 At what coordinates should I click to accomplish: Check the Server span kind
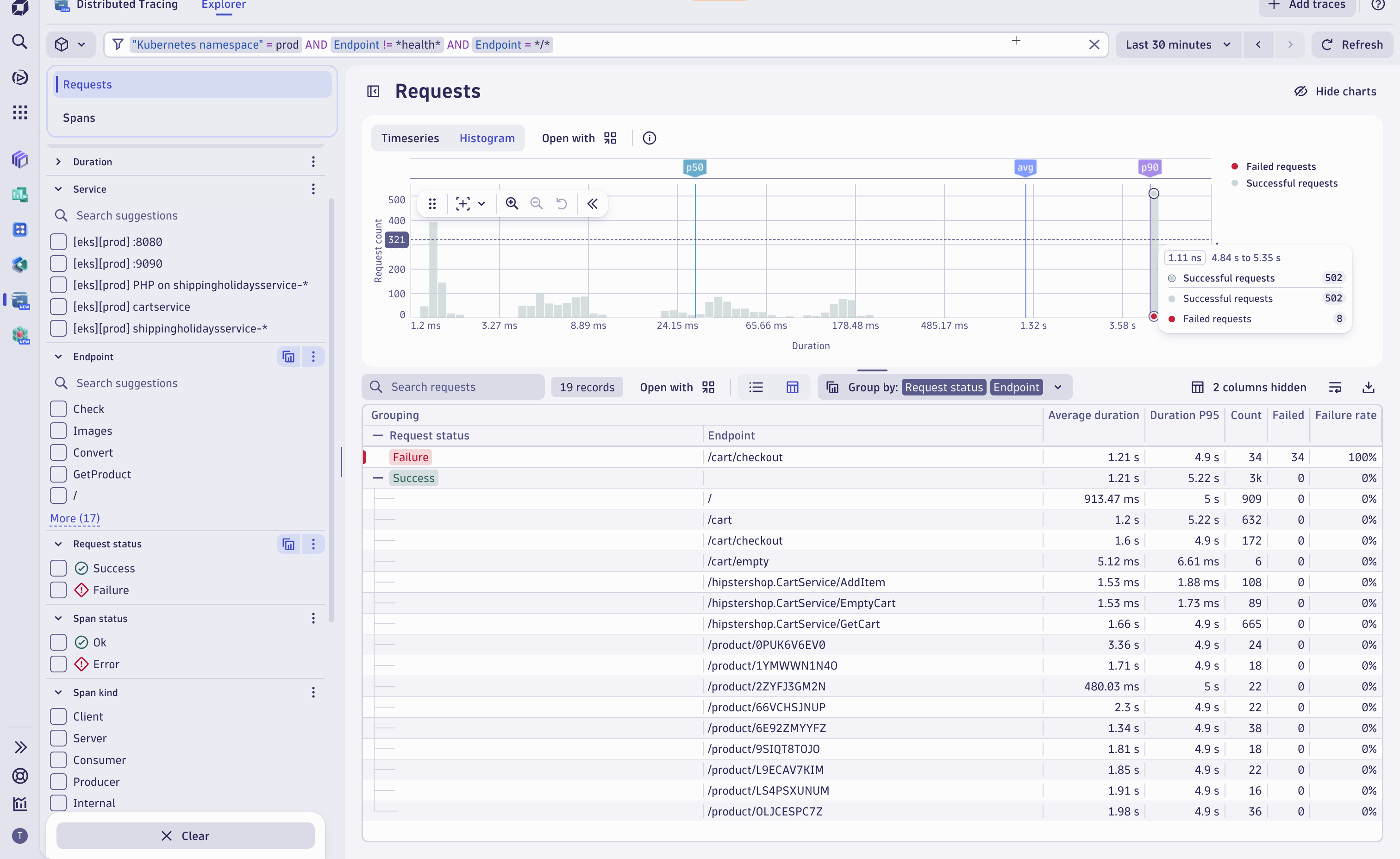tap(58, 738)
